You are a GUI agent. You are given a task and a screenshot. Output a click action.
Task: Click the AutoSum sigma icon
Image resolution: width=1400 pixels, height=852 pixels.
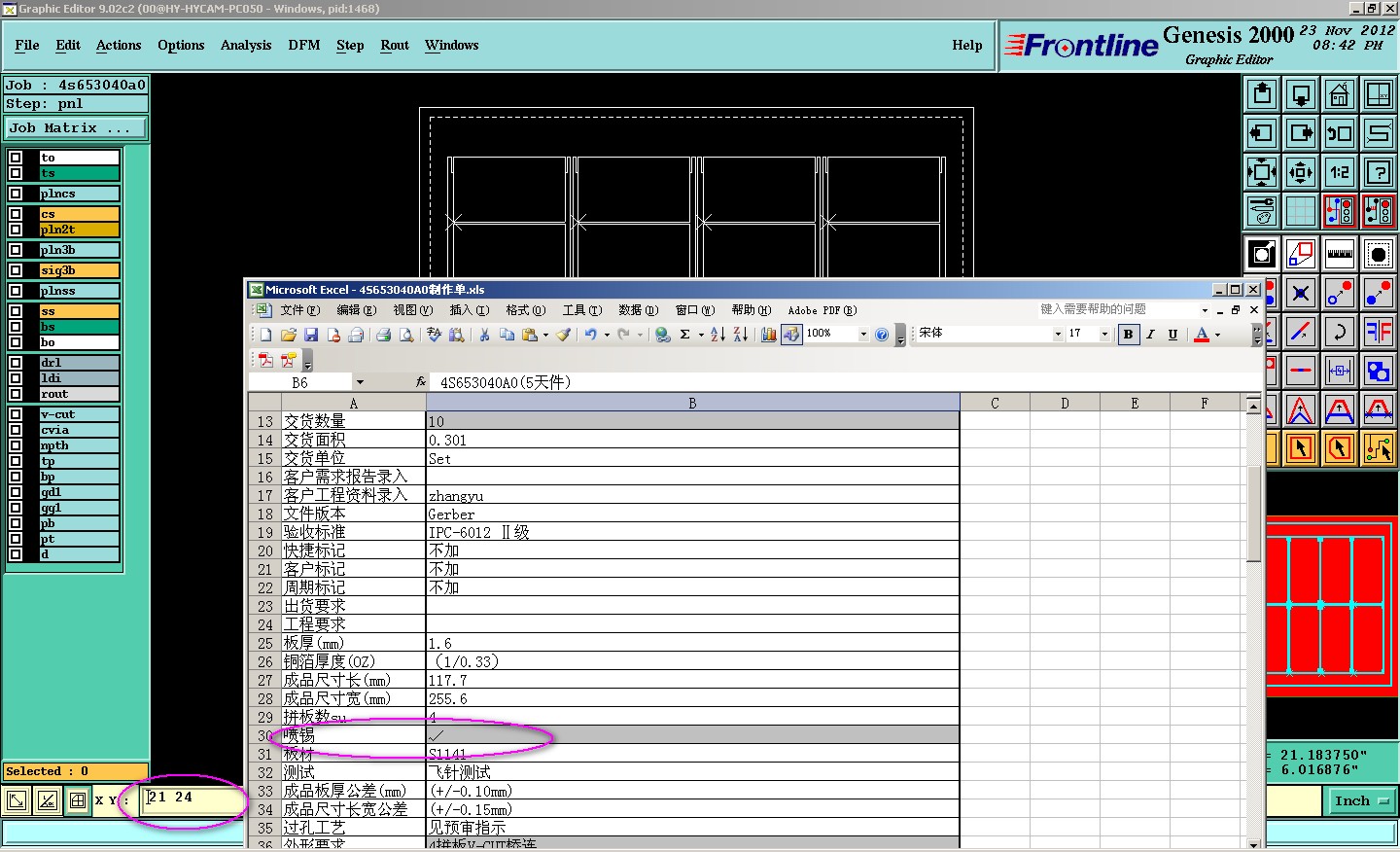tap(684, 335)
